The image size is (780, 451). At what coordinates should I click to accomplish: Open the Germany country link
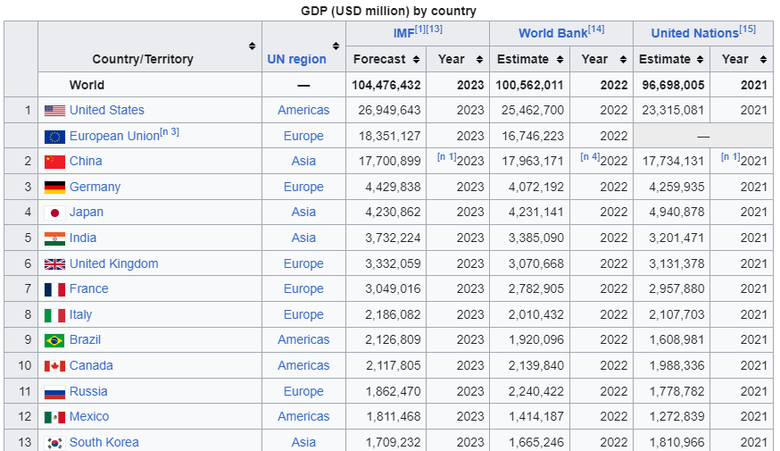(x=95, y=187)
